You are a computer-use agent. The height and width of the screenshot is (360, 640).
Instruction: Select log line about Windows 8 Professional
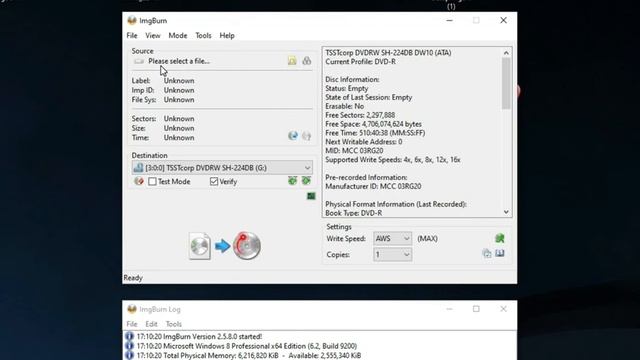coord(247,346)
